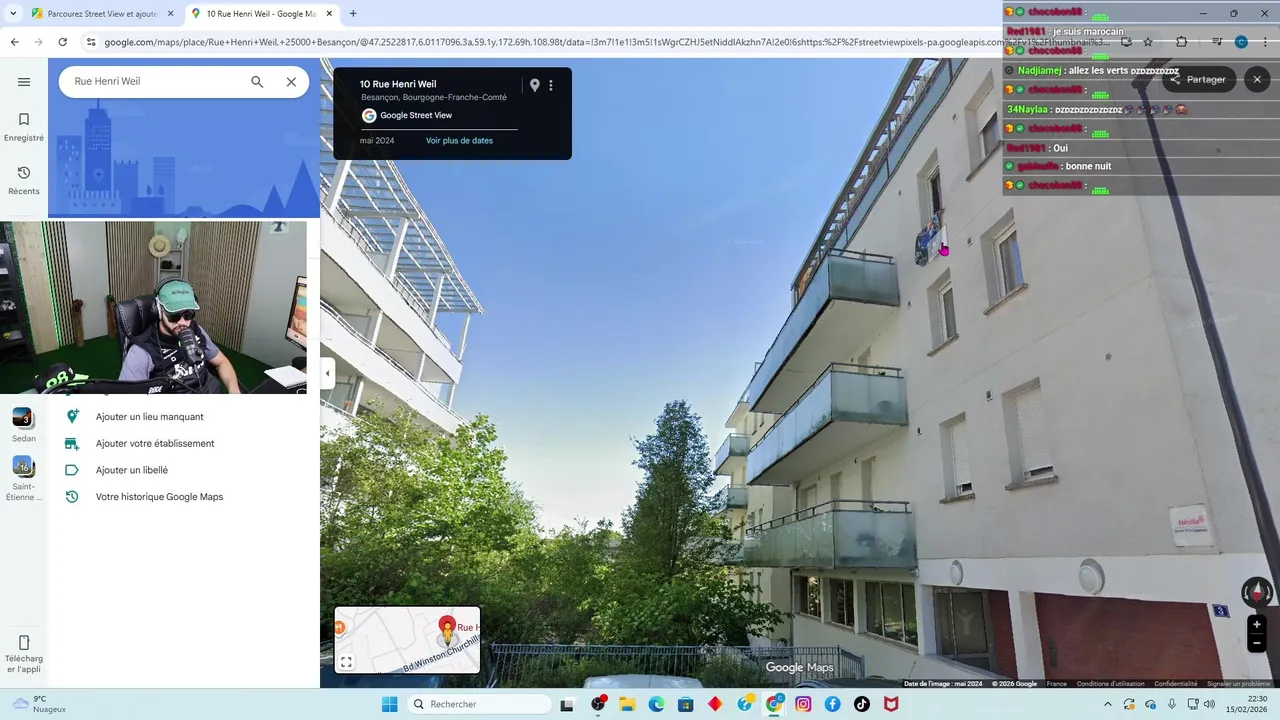Image resolution: width=1280 pixels, height=720 pixels.
Task: Open the Google Maps hamburger menu
Action: [x=24, y=82]
